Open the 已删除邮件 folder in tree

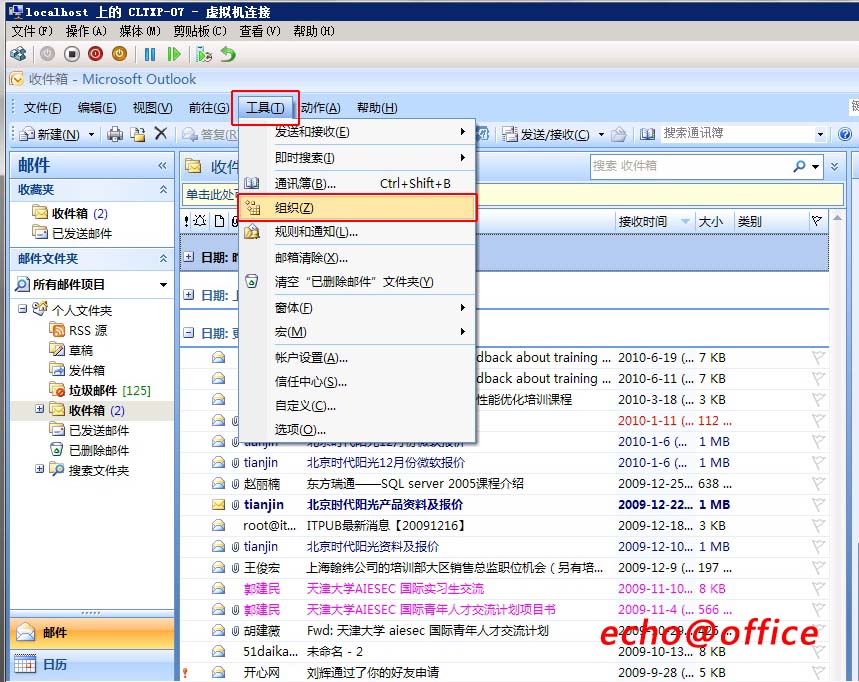[x=99, y=450]
